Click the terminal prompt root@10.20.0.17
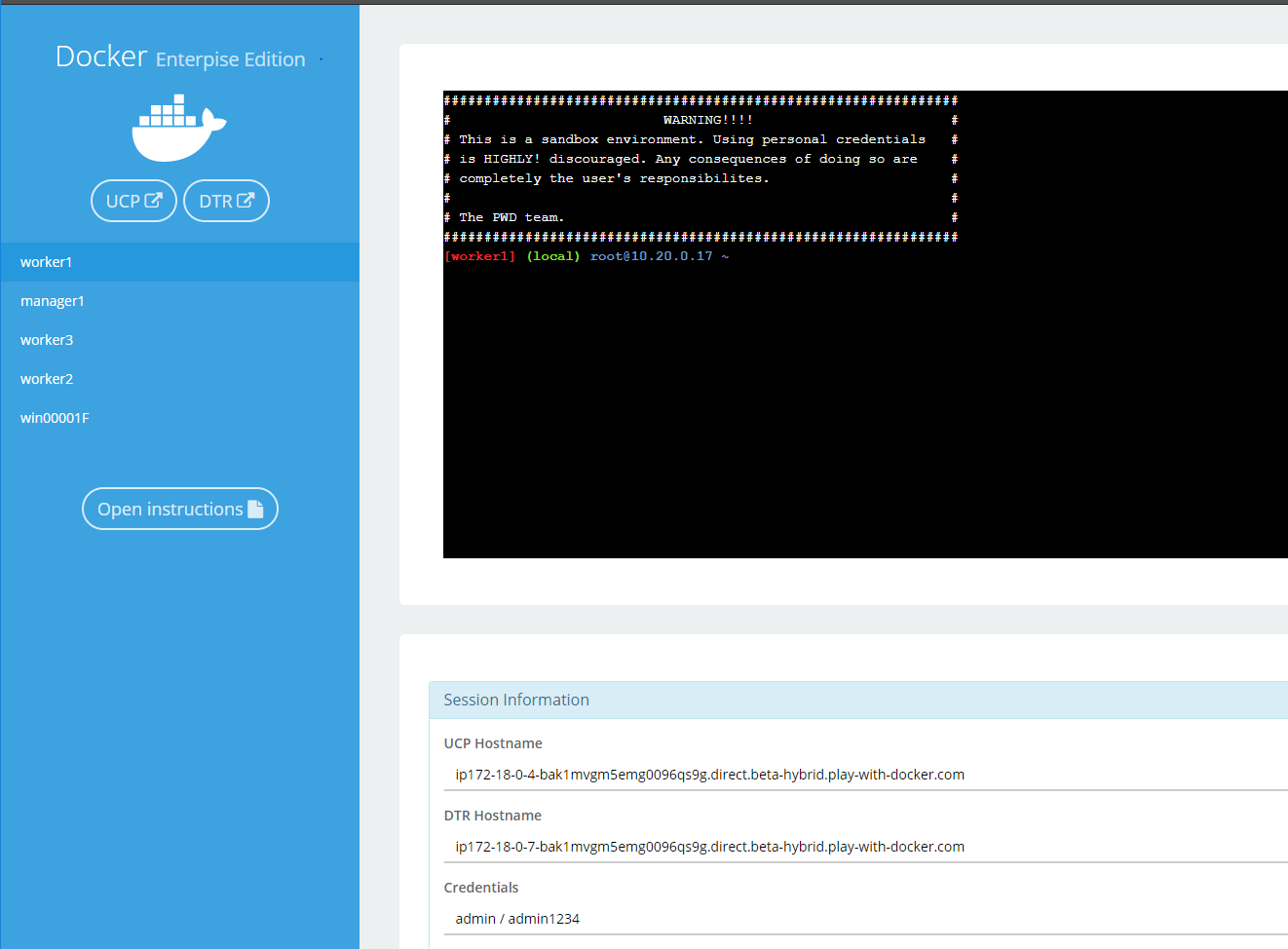This screenshot has width=1288, height=949. tap(651, 256)
